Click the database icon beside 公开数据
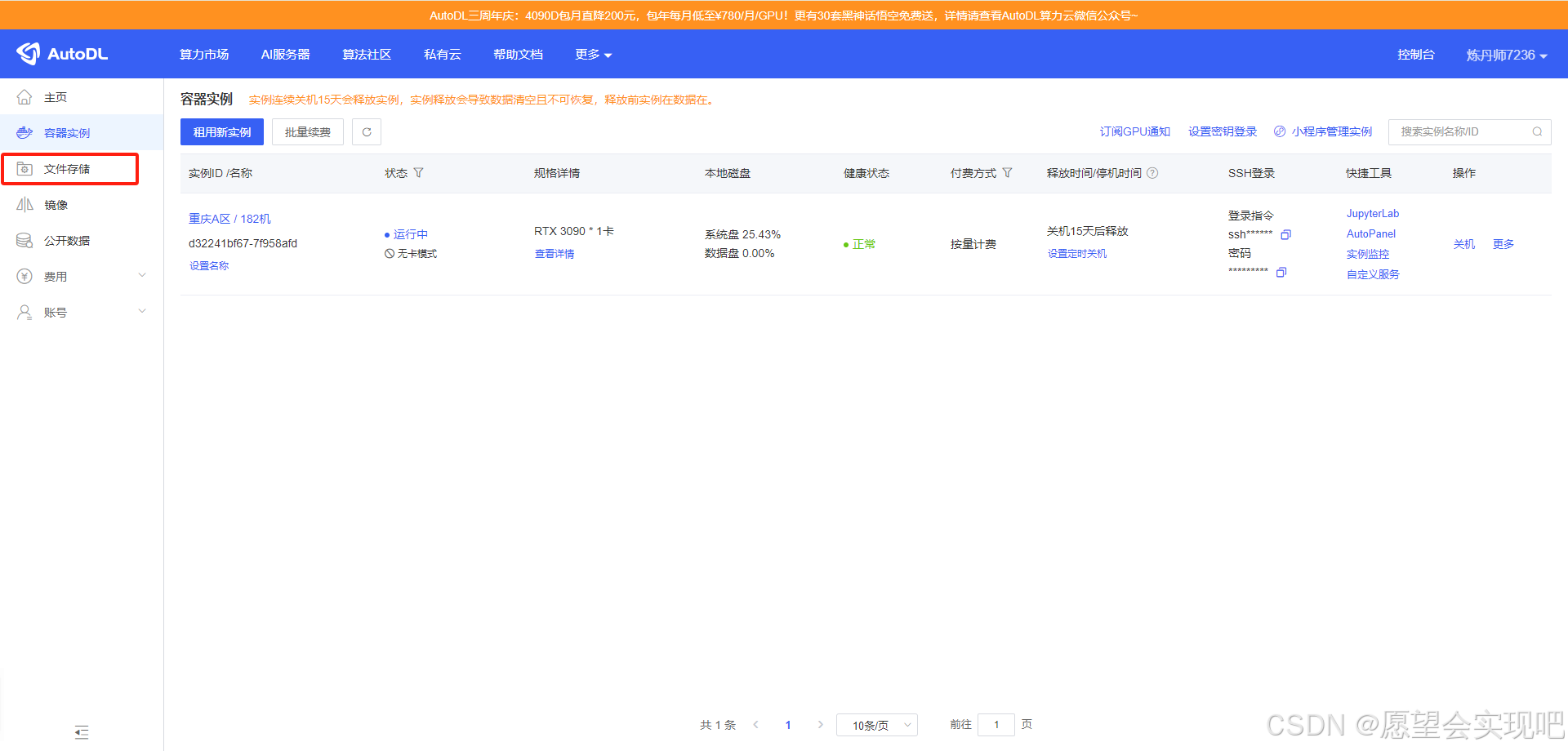 24,241
